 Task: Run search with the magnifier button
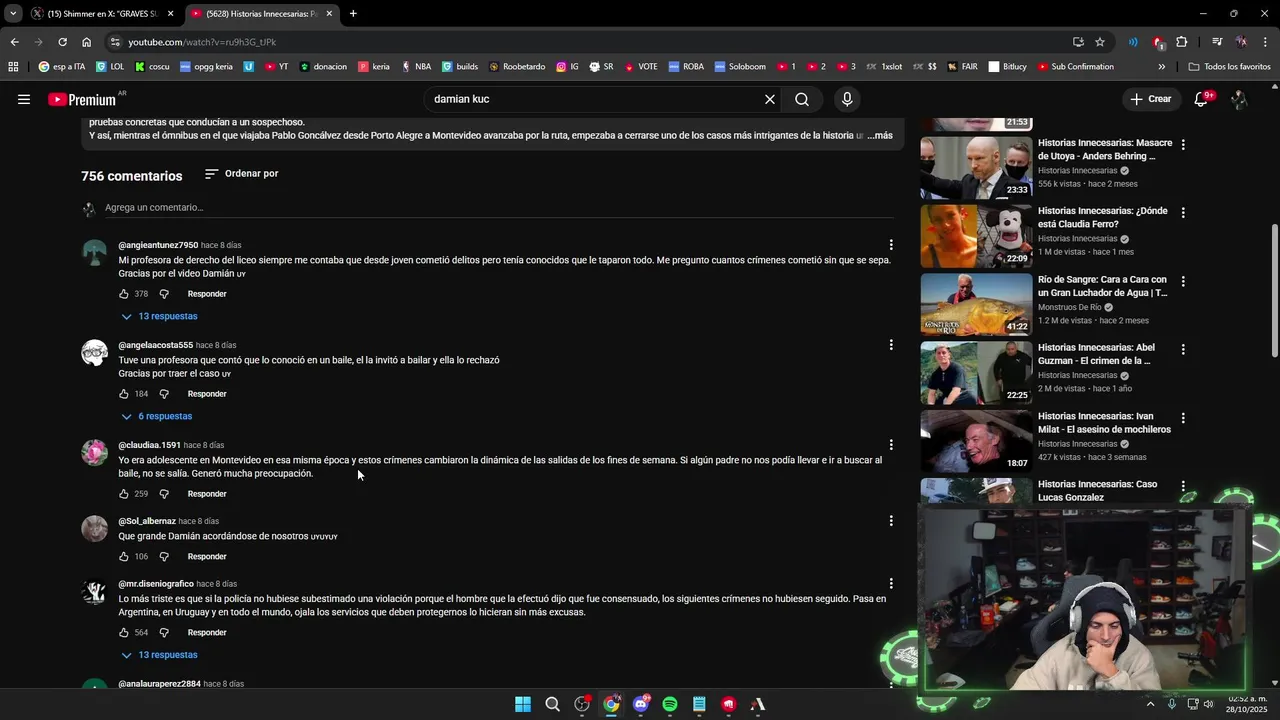coord(802,99)
